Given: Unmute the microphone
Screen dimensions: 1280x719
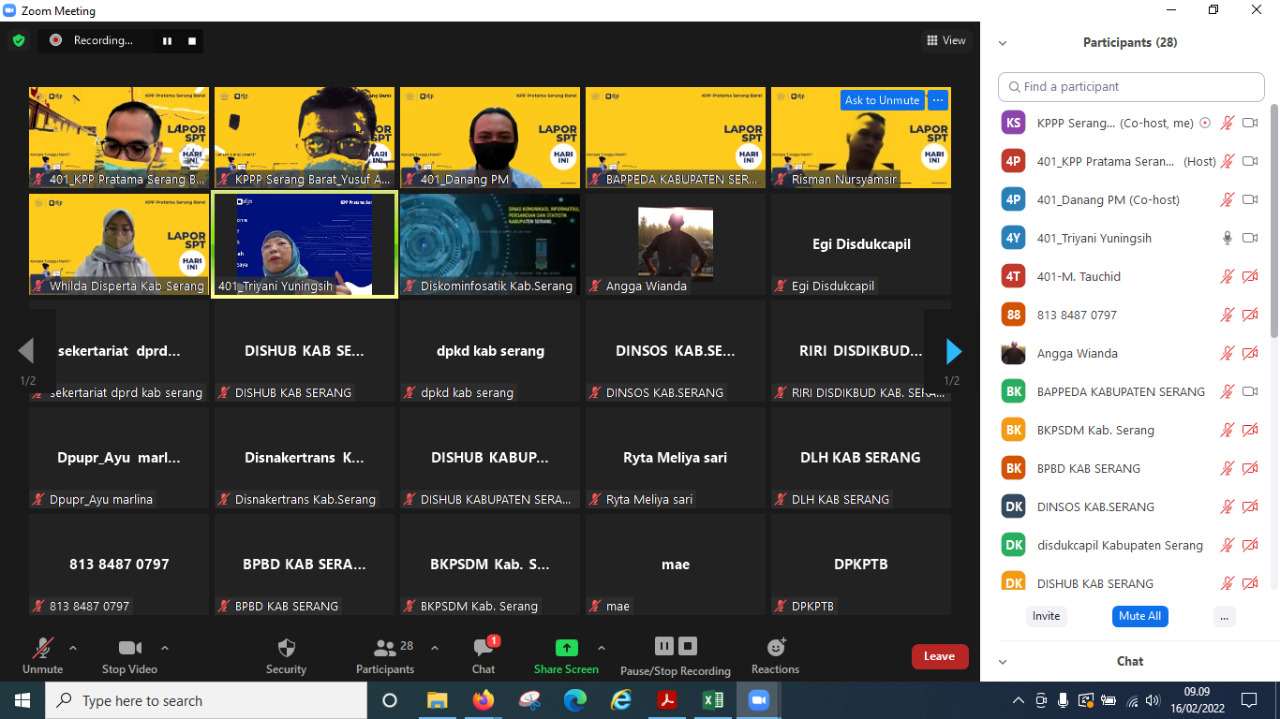Looking at the screenshot, I should coord(42,648).
